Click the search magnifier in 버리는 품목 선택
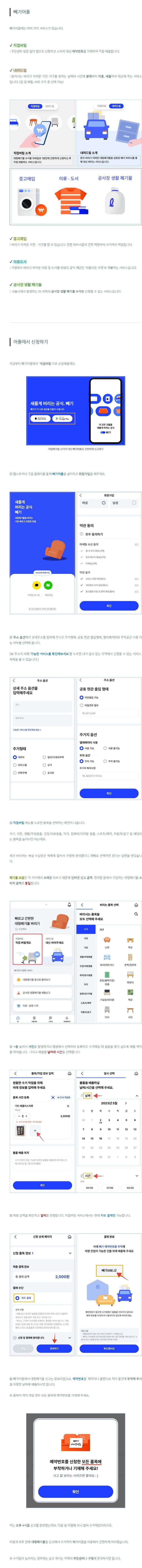The height and width of the screenshot is (1568, 142). click(136, 914)
